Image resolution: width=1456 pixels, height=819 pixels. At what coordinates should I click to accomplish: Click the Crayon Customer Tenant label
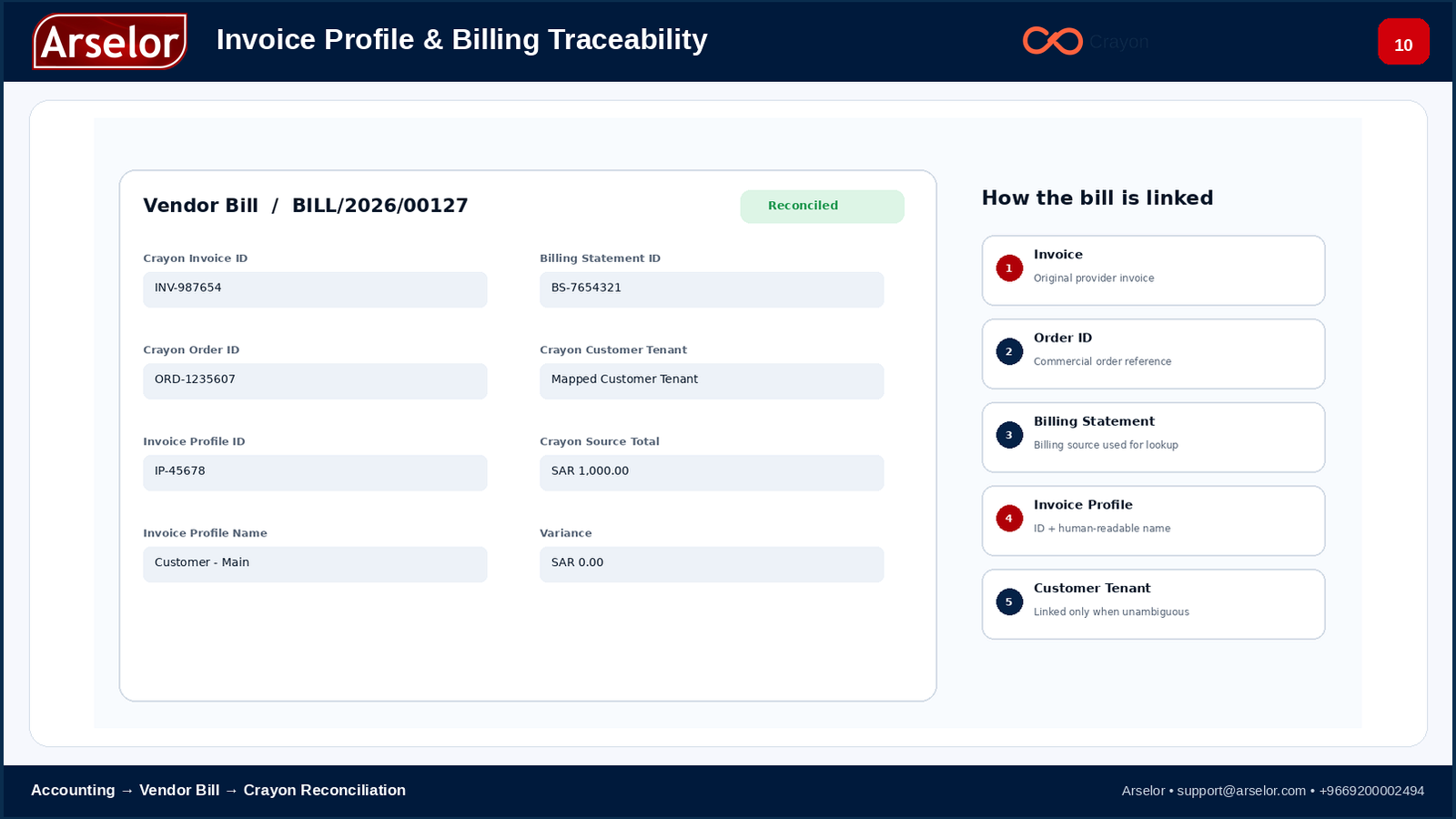613,350
